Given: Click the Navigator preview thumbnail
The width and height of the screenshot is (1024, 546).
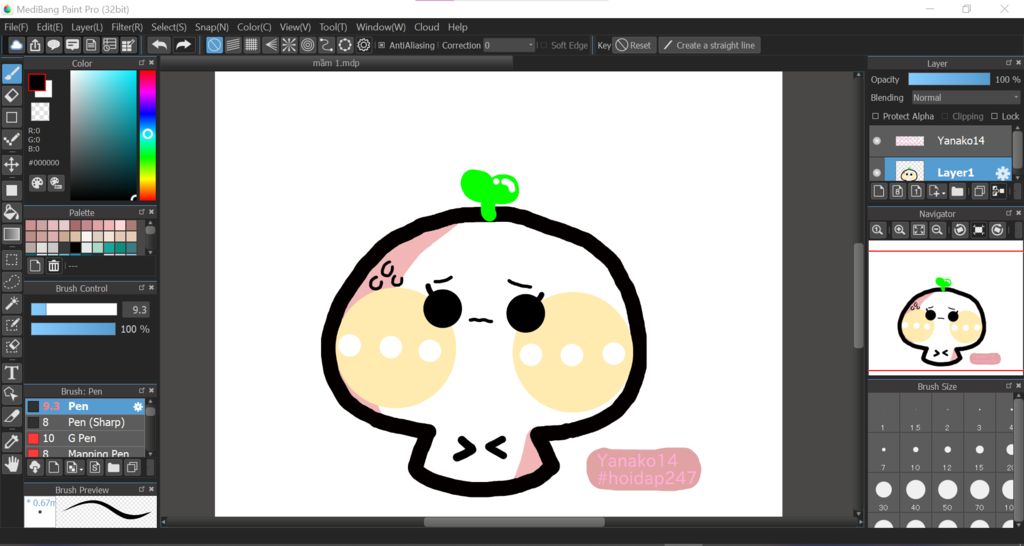Looking at the screenshot, I should pos(945,308).
